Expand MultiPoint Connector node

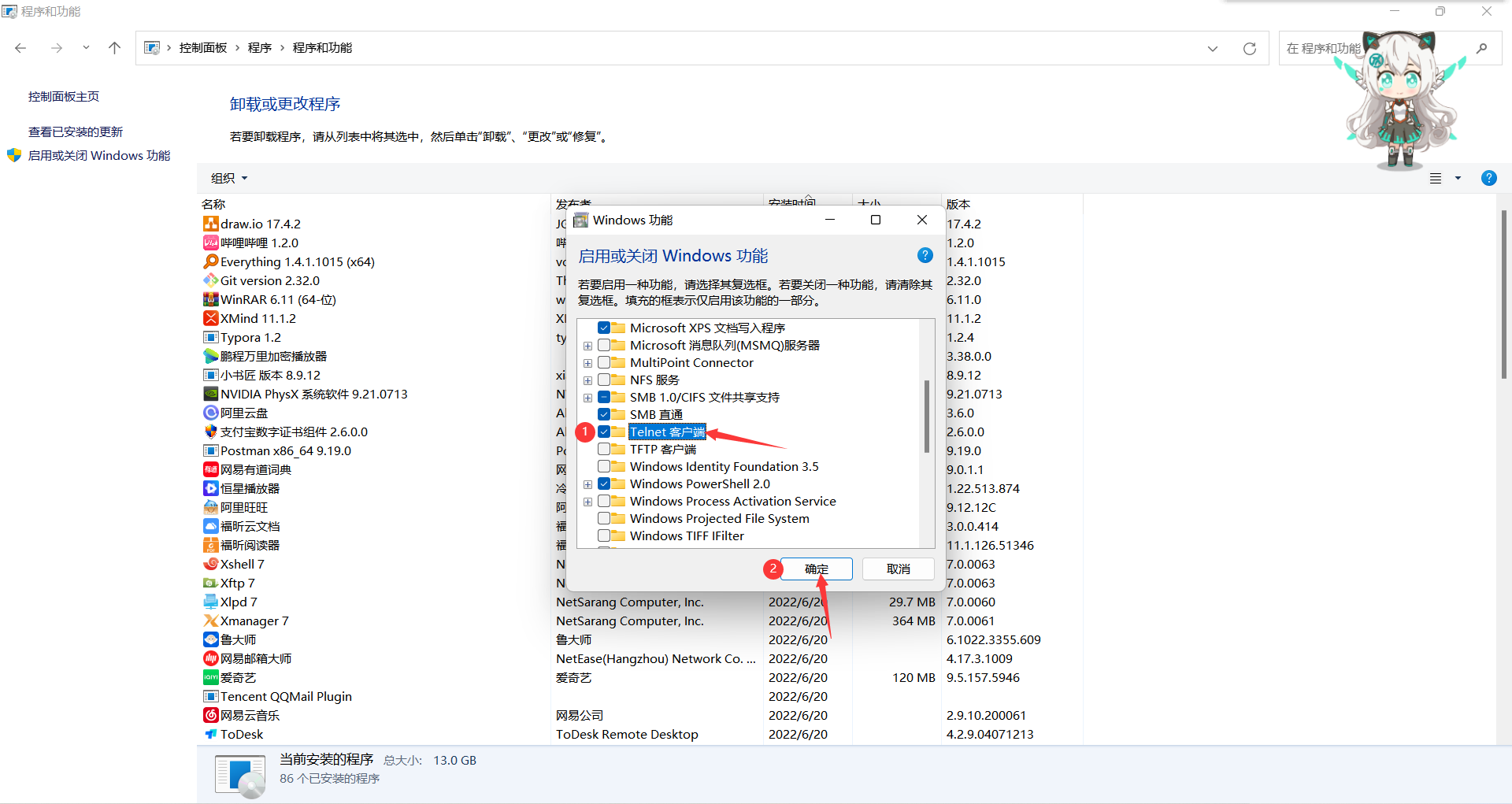click(587, 363)
